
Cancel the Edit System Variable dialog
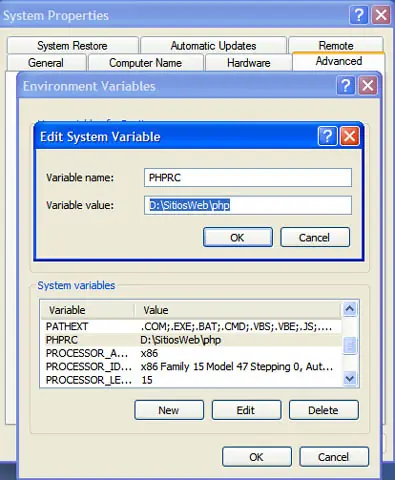(315, 237)
